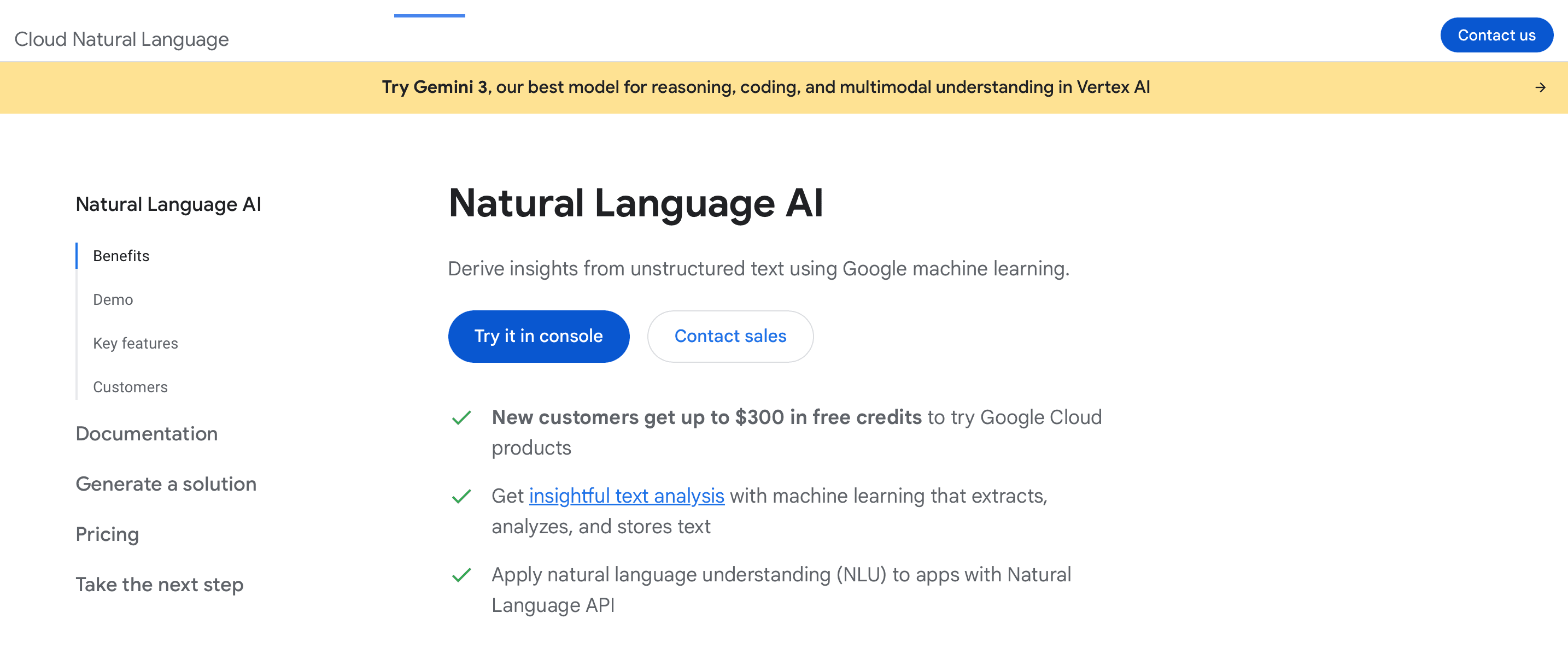
Task: Open the Documentation section
Action: point(146,434)
